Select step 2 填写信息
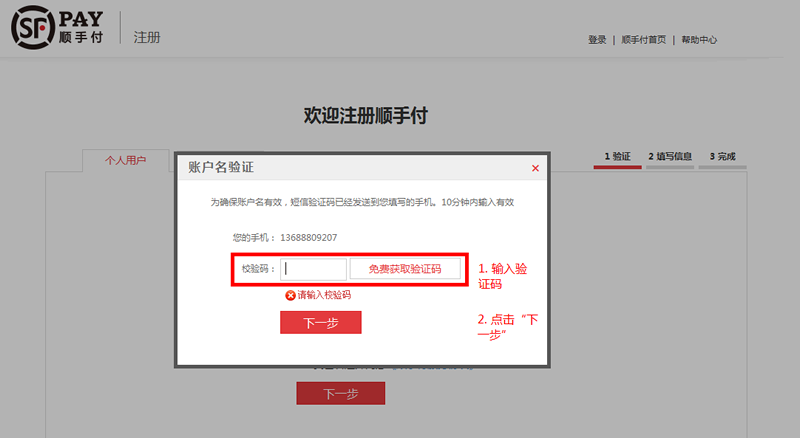 coord(670,157)
